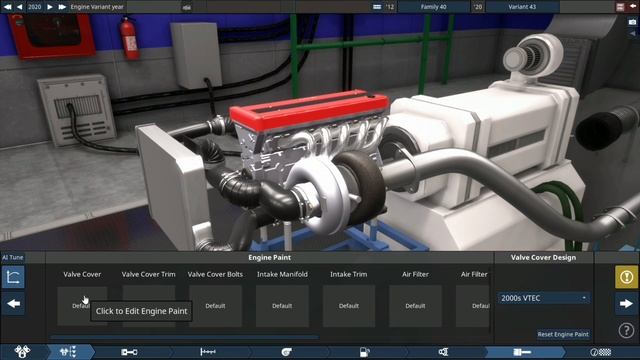Go to next step with right arrow

click(x=627, y=304)
